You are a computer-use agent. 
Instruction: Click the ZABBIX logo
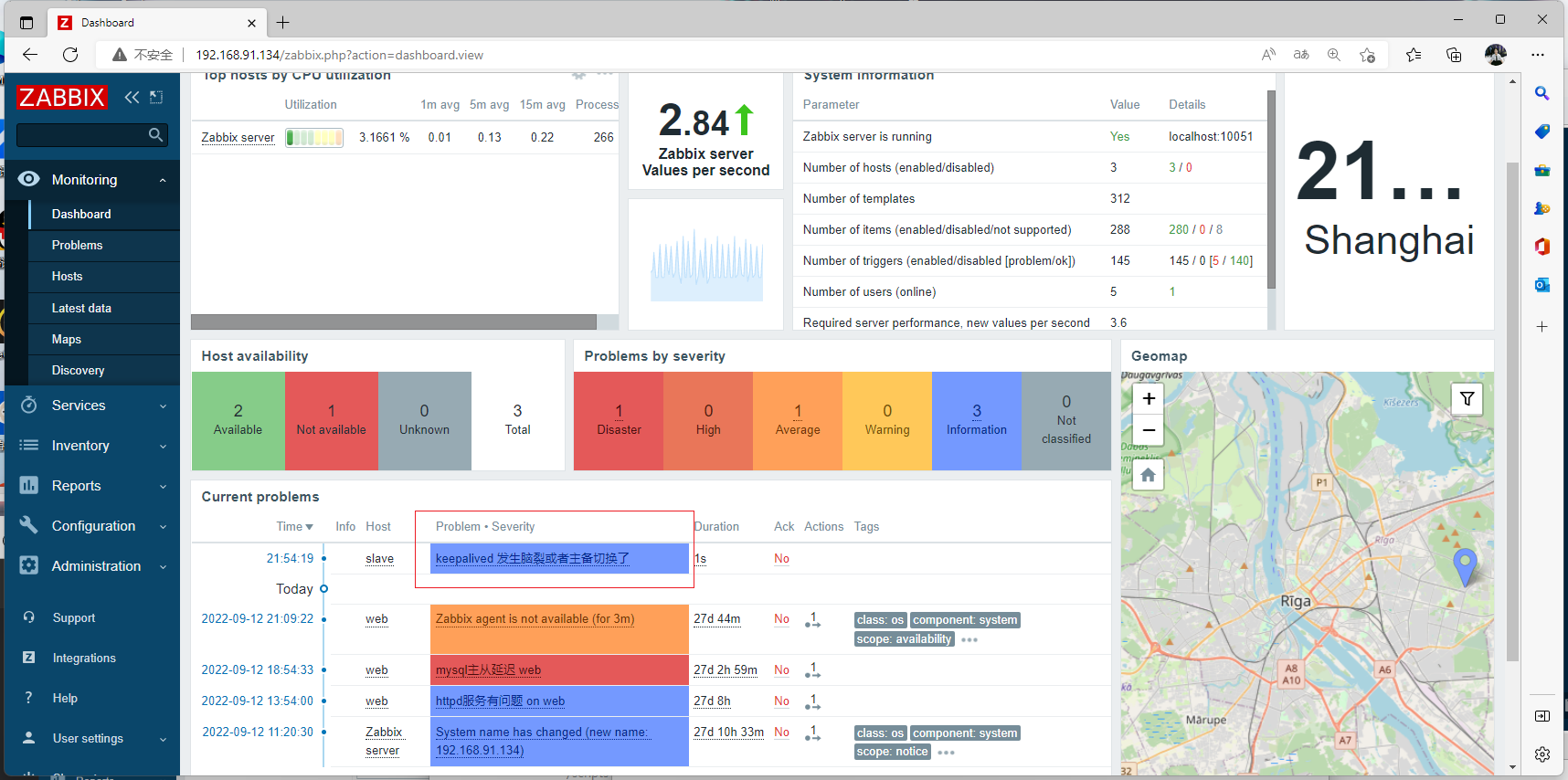62,98
